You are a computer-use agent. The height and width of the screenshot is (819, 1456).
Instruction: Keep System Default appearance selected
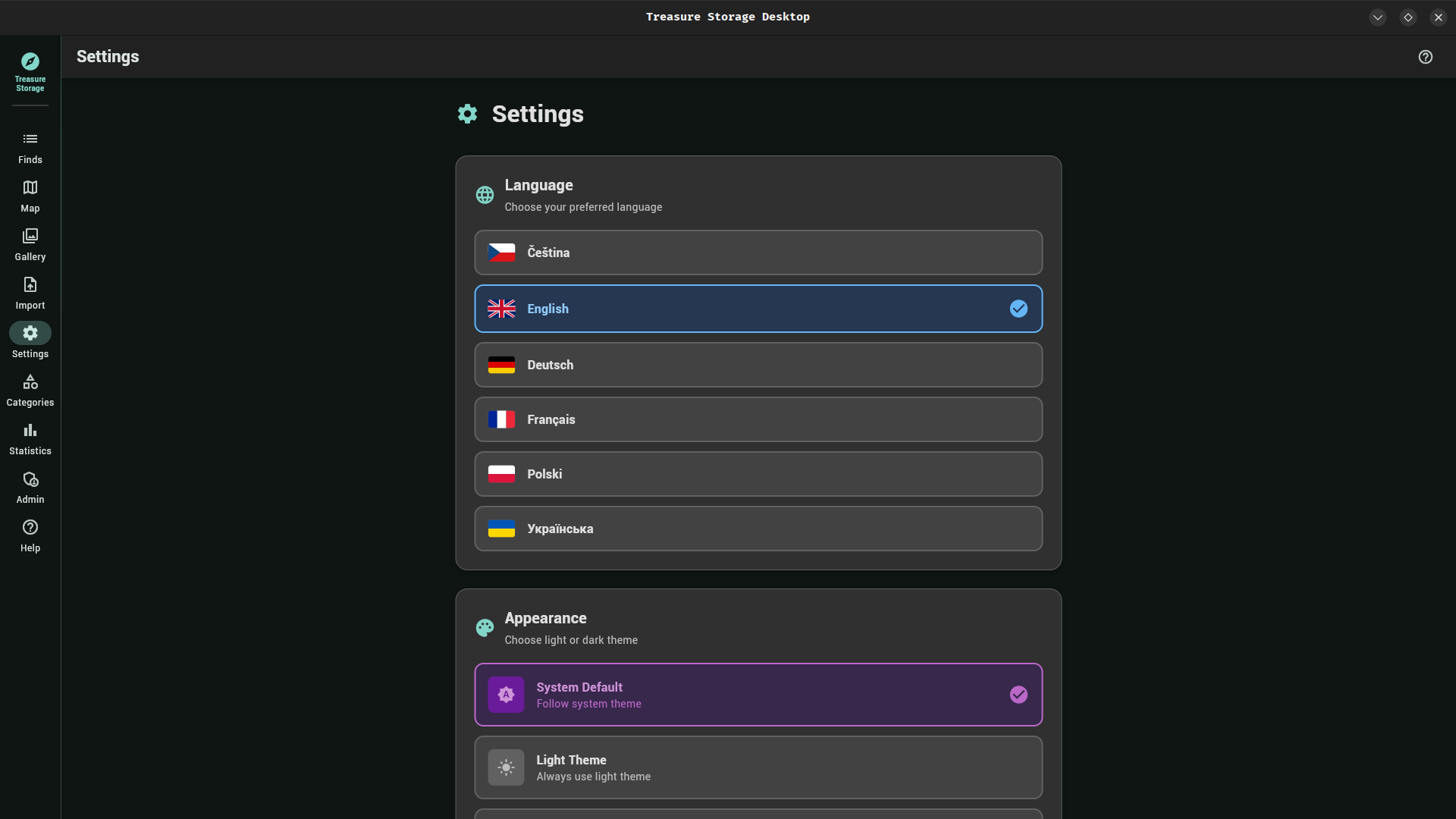click(x=758, y=694)
